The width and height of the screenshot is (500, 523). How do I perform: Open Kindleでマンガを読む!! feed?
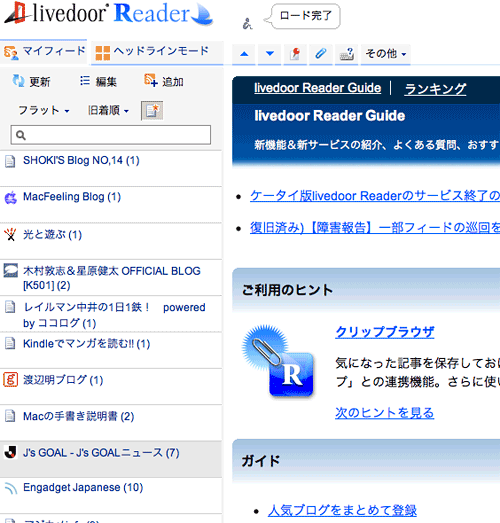tap(111, 350)
